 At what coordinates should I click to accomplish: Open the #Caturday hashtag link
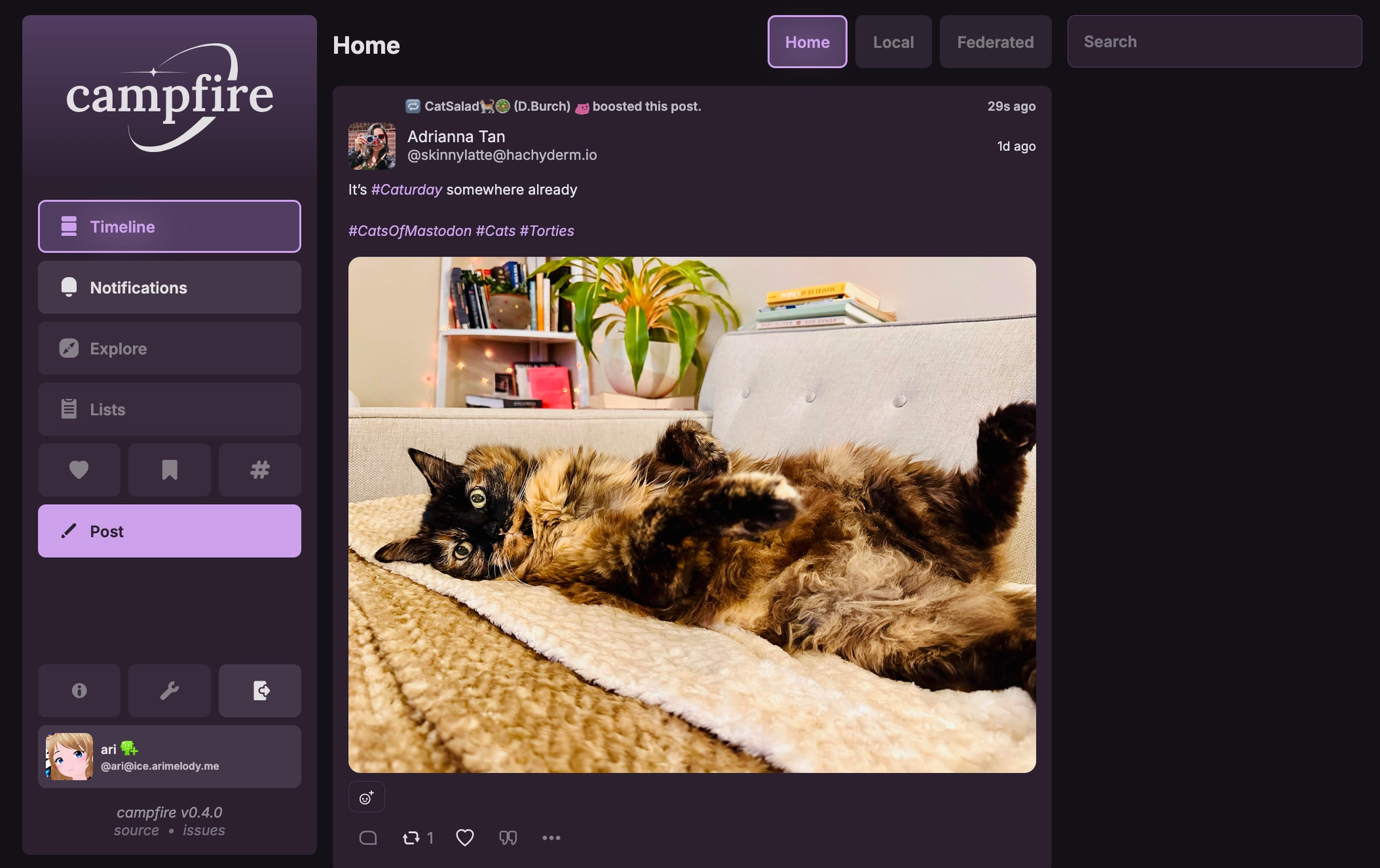click(406, 189)
